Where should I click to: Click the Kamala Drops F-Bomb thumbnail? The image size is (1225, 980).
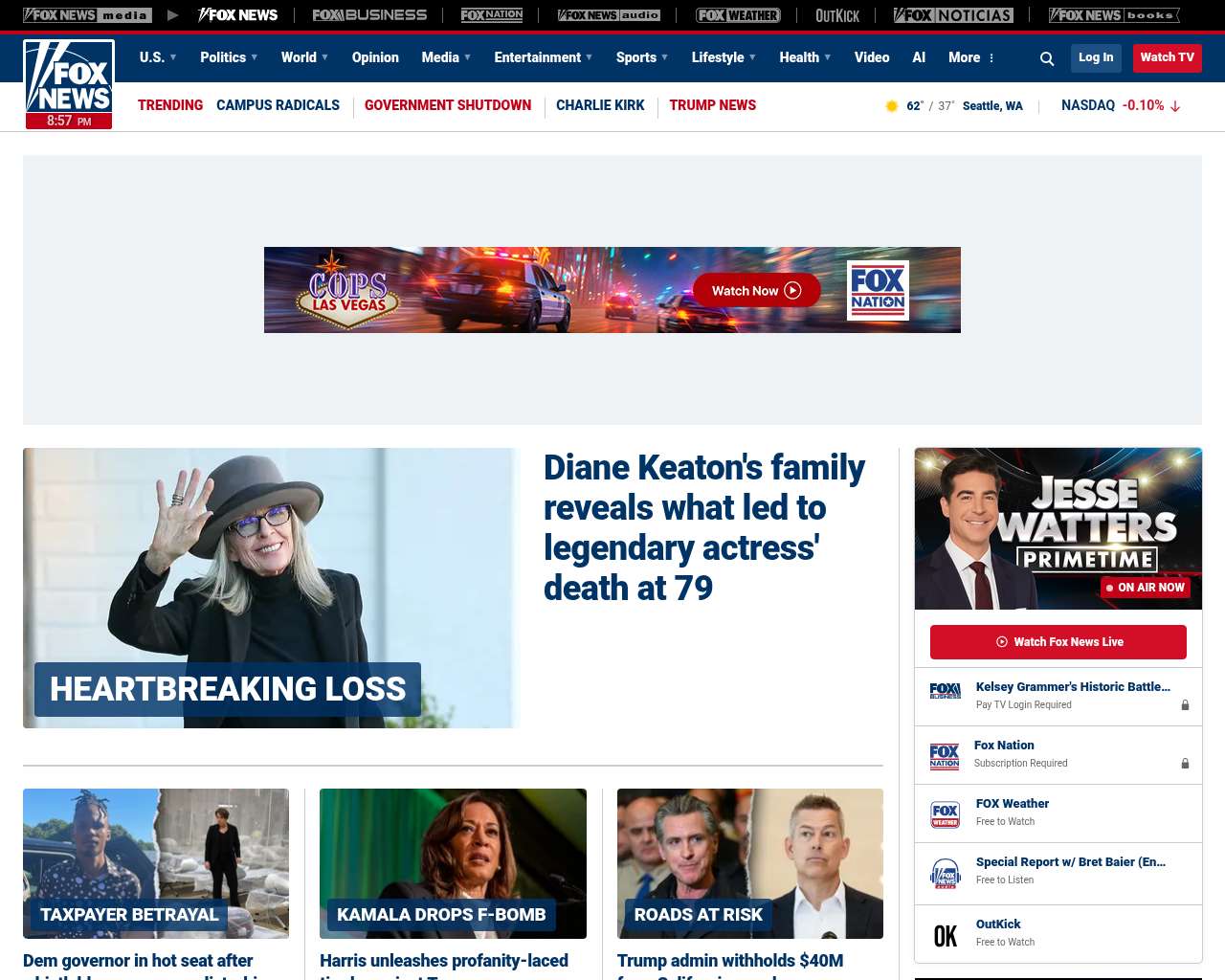[453, 862]
